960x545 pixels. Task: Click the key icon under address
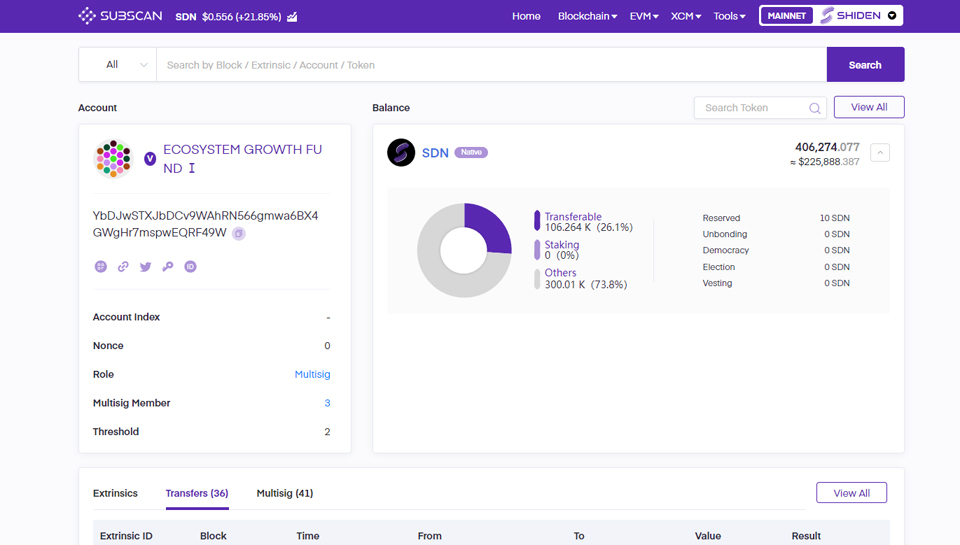[168, 267]
